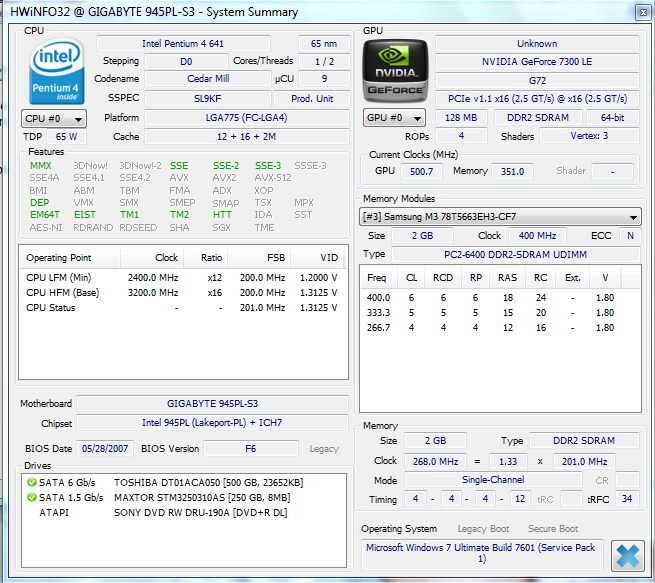Open the CPU #0 dropdown
This screenshot has width=655, height=583.
click(54, 119)
